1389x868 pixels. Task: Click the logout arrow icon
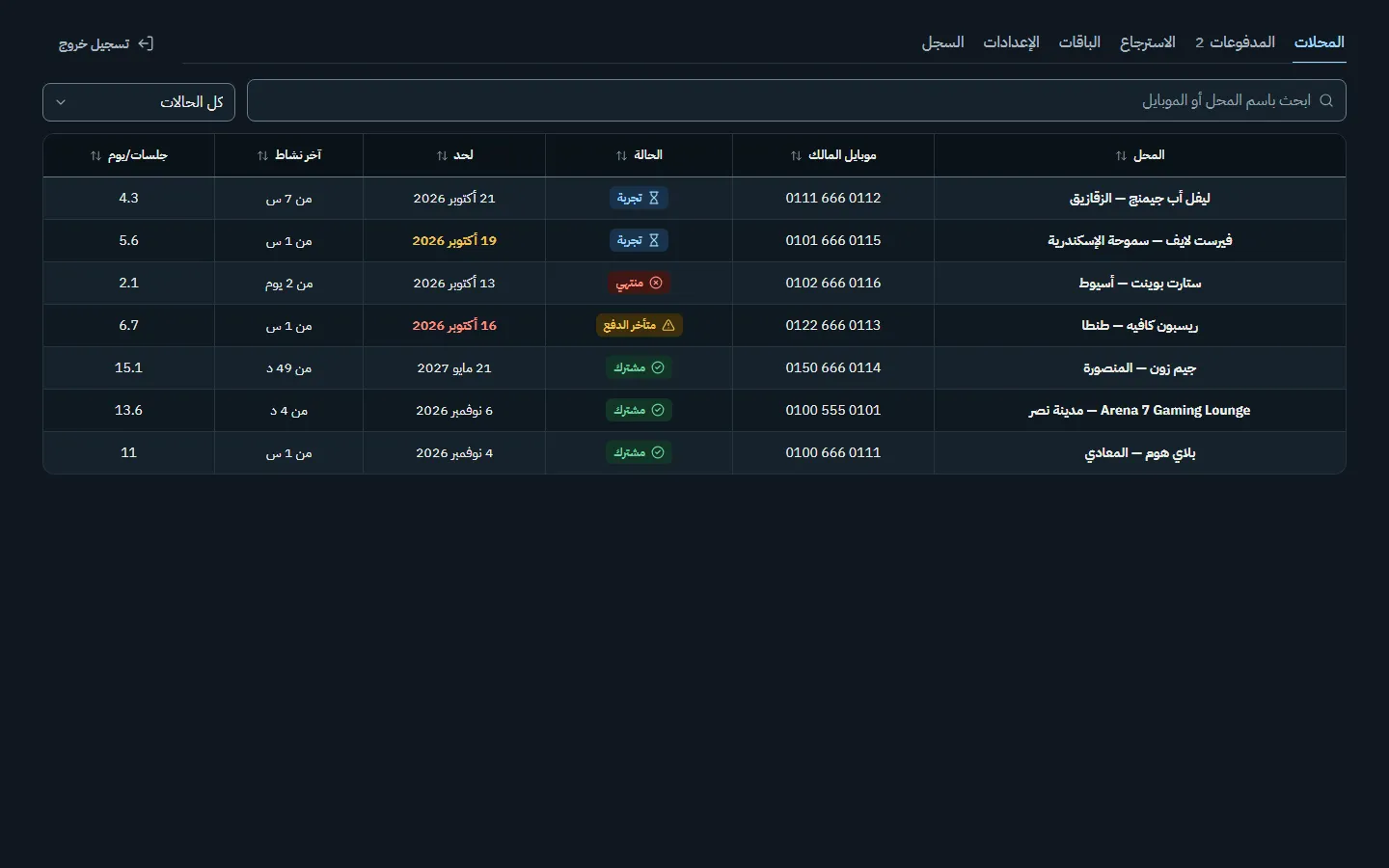[146, 43]
